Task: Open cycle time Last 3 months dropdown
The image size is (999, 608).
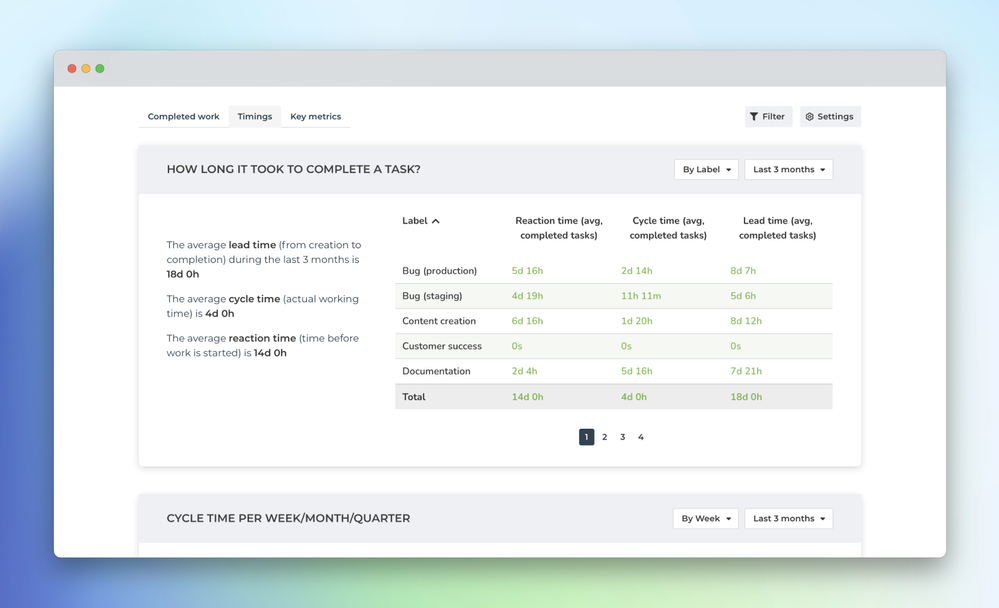Action: coord(789,519)
